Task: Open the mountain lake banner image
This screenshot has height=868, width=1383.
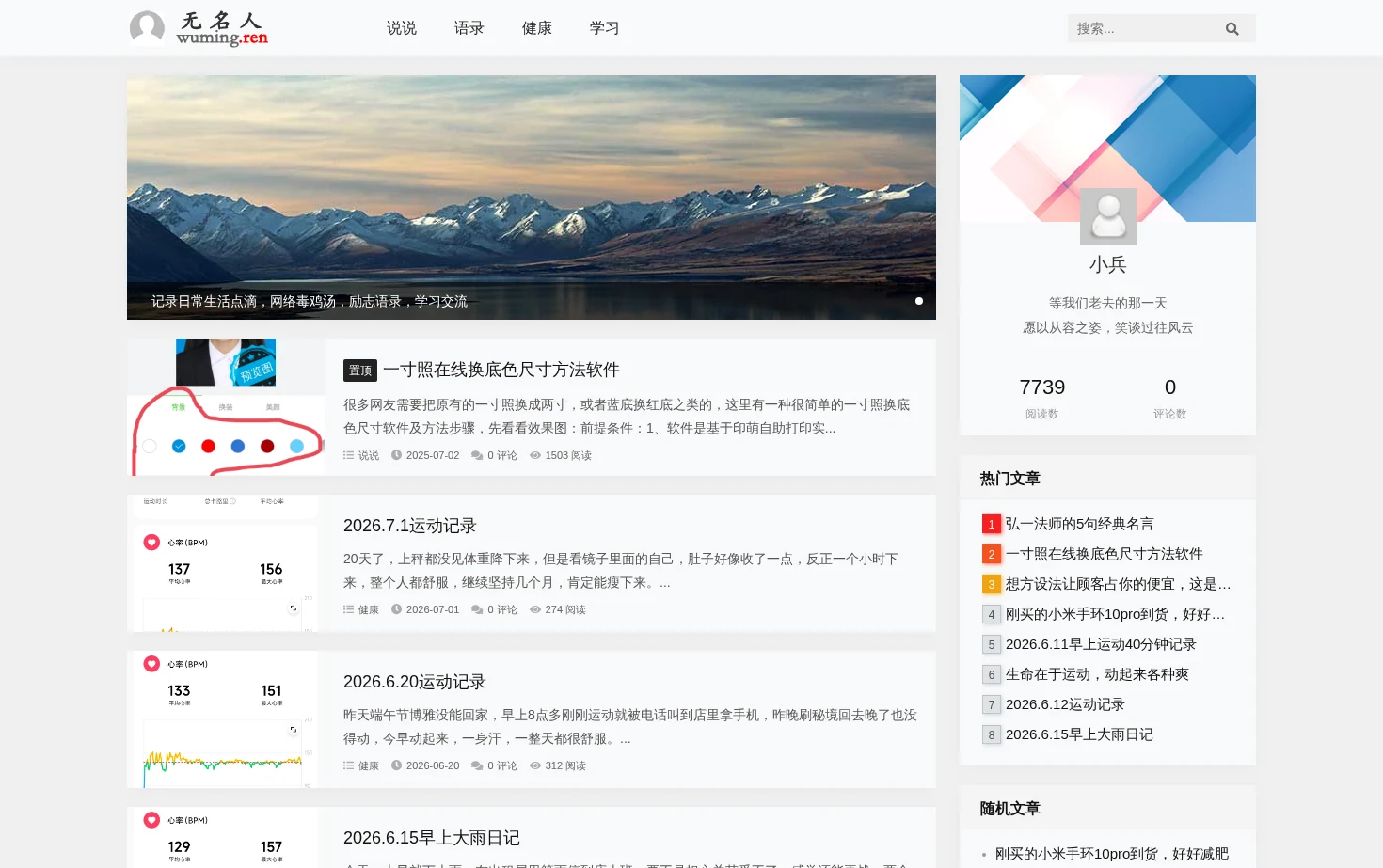Action: [x=532, y=197]
